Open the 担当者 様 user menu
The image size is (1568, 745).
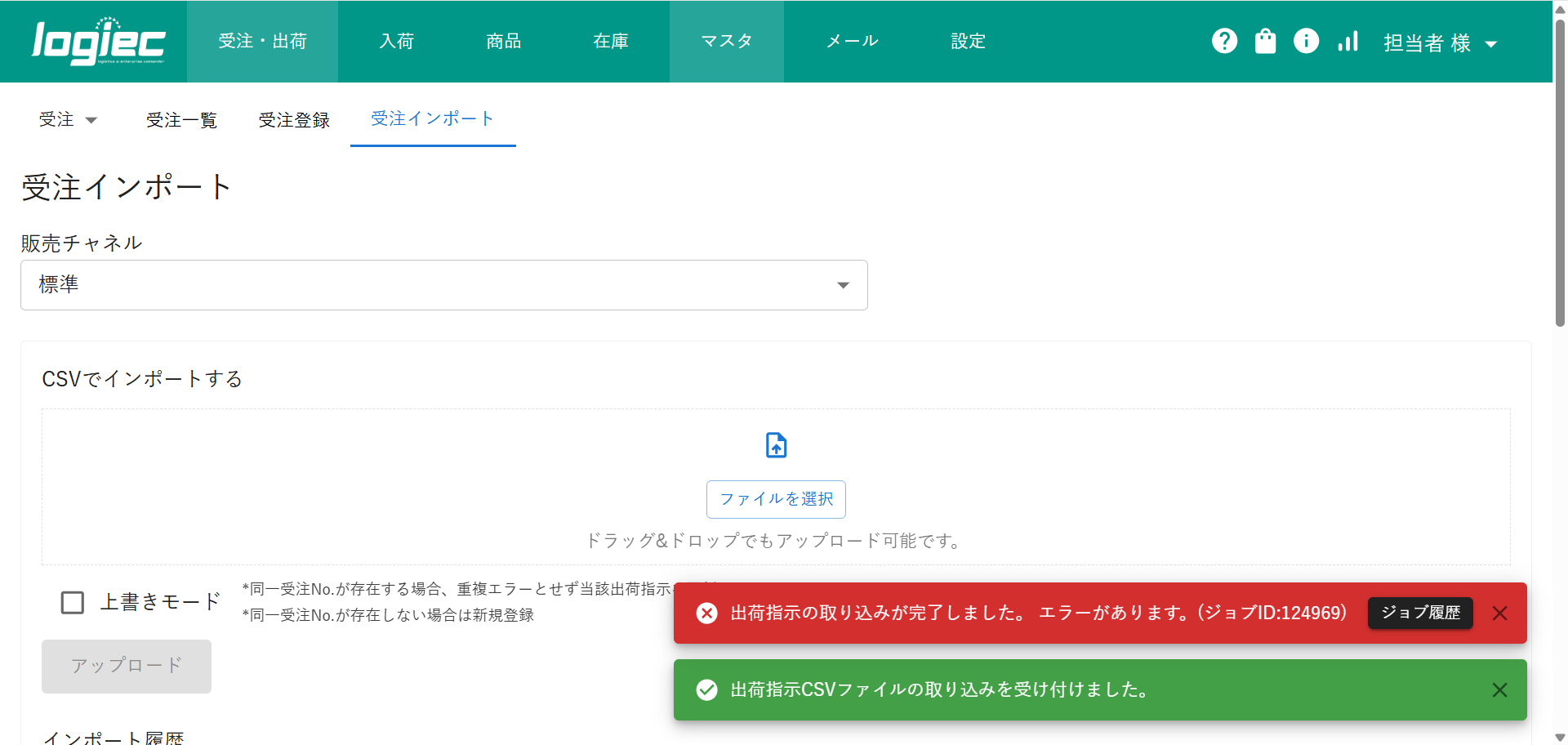click(1439, 43)
